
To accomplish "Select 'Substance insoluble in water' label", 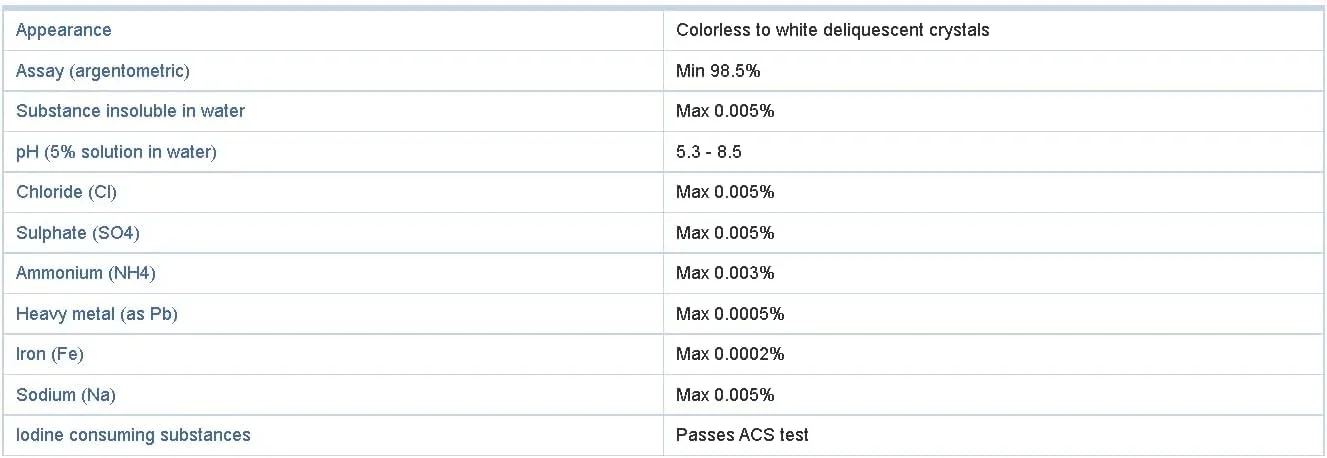I will click(x=130, y=111).
